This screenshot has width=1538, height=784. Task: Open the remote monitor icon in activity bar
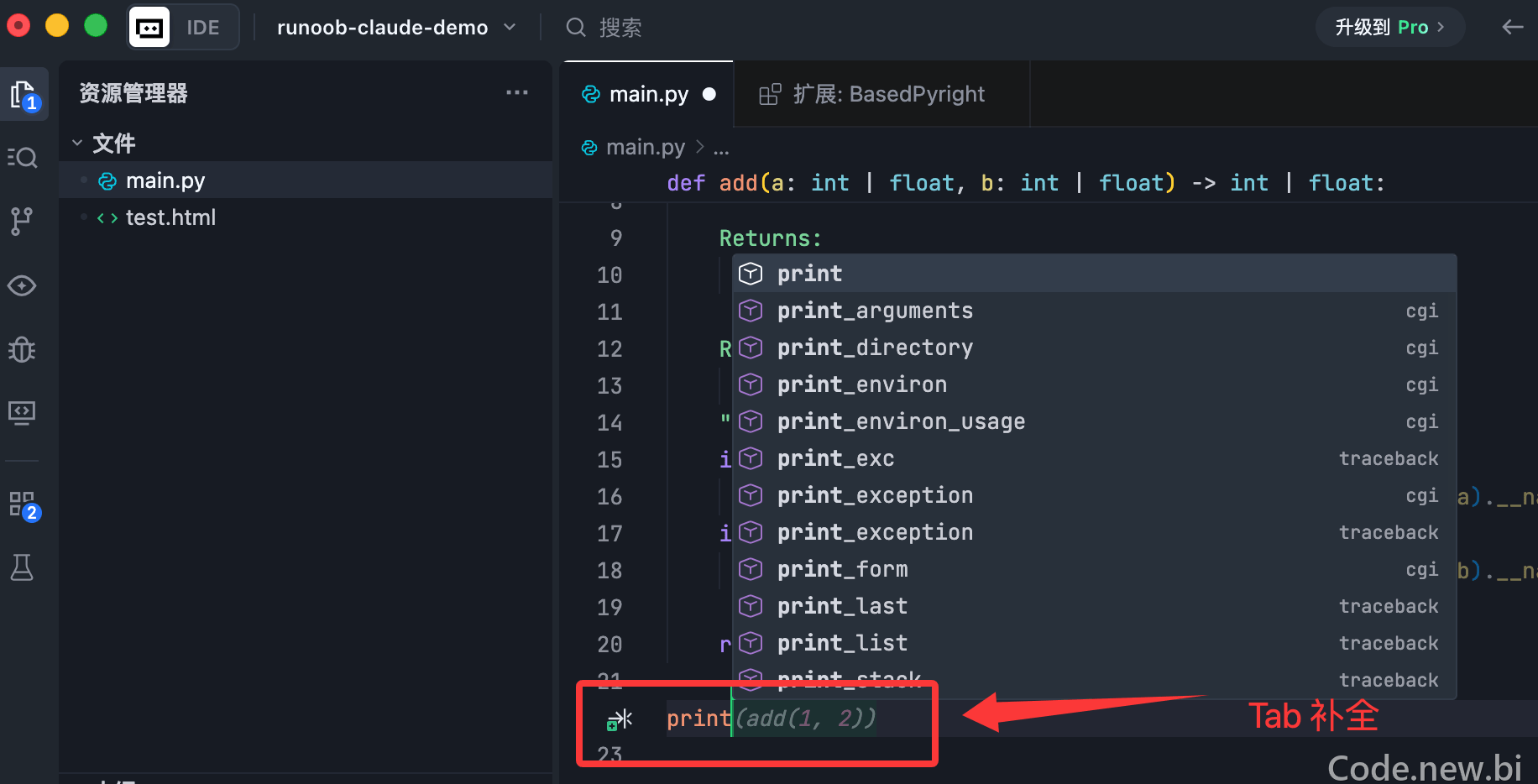coord(22,412)
